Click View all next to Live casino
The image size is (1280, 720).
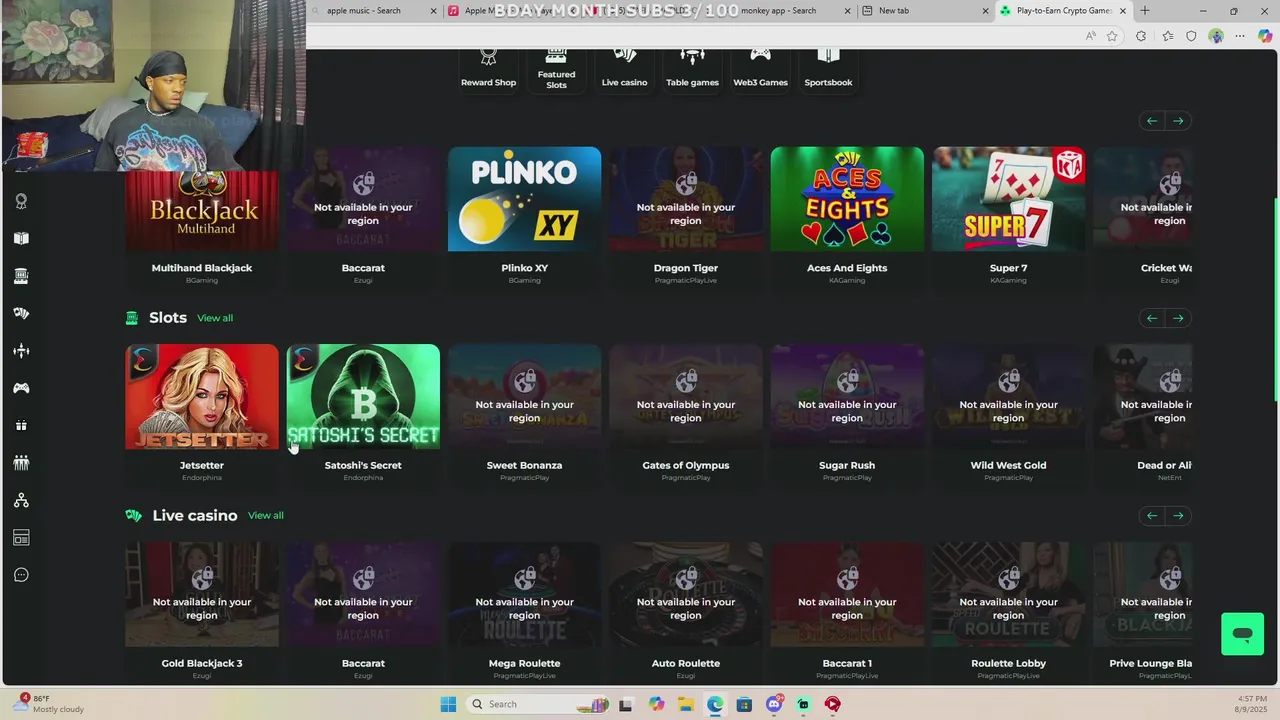tap(266, 516)
